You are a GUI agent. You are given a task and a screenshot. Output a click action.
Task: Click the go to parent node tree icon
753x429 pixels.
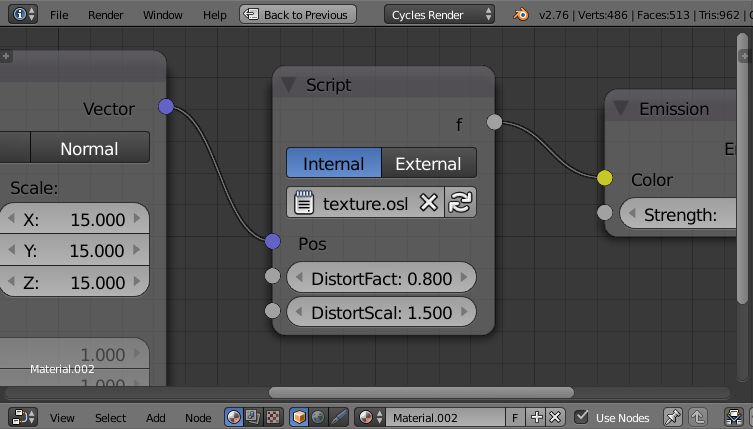[x=698, y=417]
